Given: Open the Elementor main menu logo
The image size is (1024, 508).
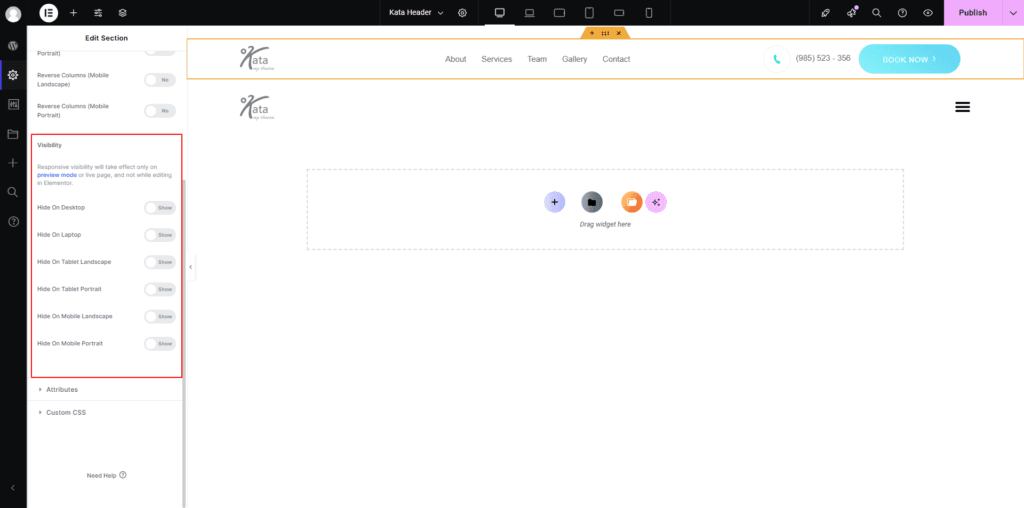Looking at the screenshot, I should (48, 12).
